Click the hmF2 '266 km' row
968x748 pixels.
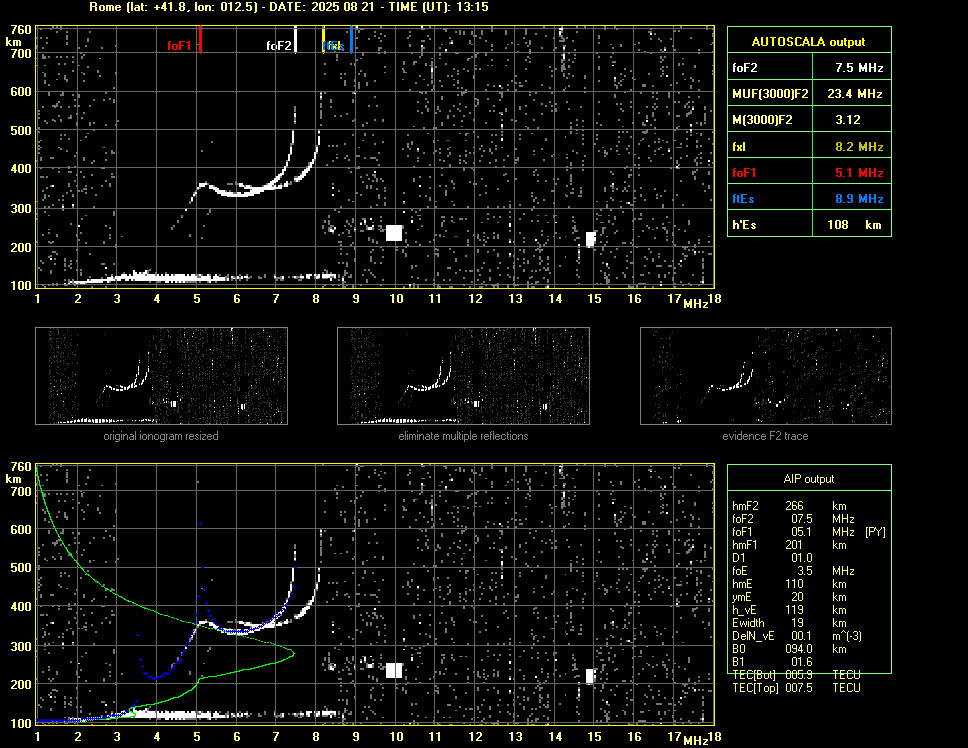[789, 505]
